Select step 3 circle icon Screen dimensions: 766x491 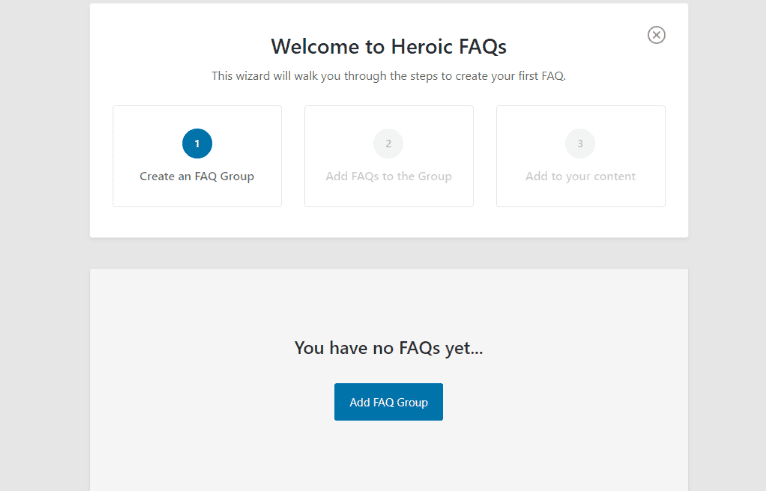pyautogui.click(x=580, y=144)
